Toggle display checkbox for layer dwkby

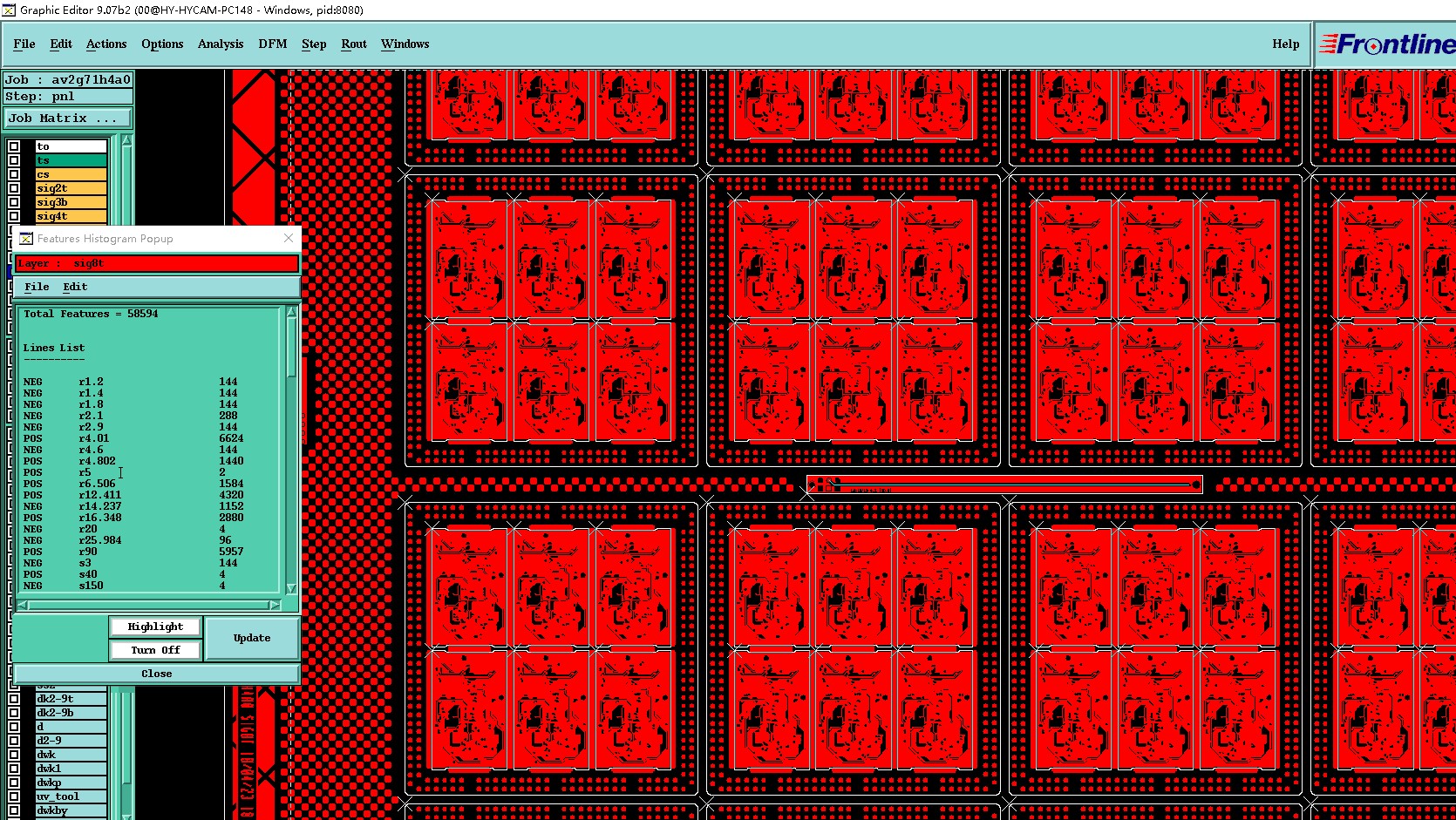coord(14,810)
